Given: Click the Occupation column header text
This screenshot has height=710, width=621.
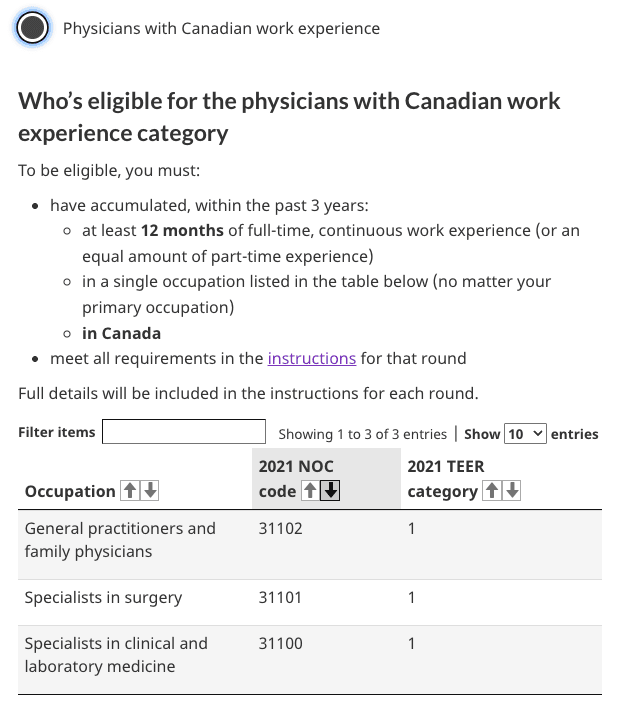Looking at the screenshot, I should click(70, 491).
